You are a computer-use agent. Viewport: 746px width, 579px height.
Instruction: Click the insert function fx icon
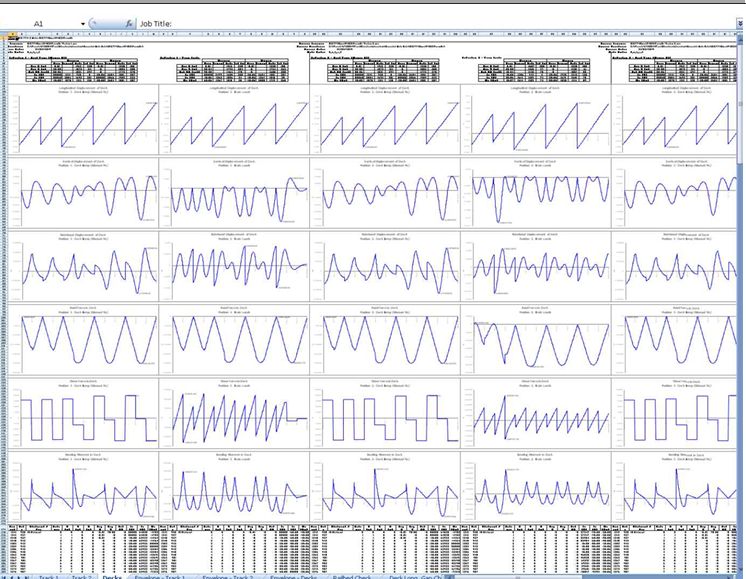coord(129,22)
